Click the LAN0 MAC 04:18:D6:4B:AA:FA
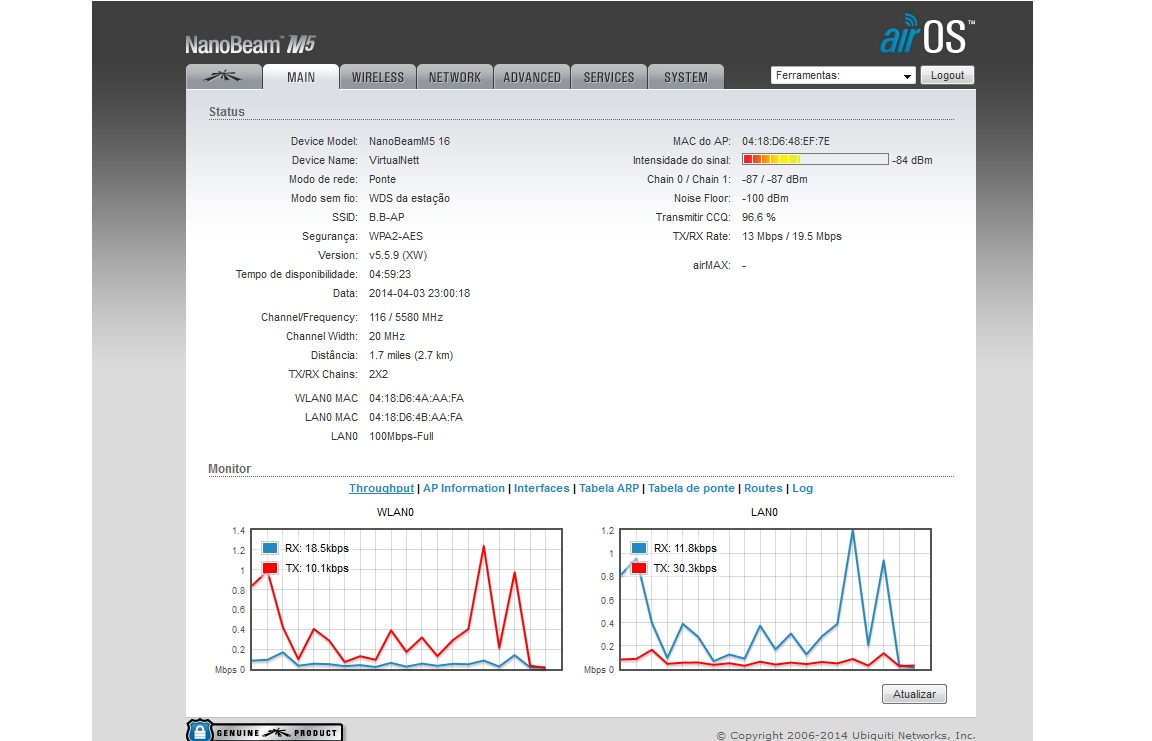 (x=416, y=417)
